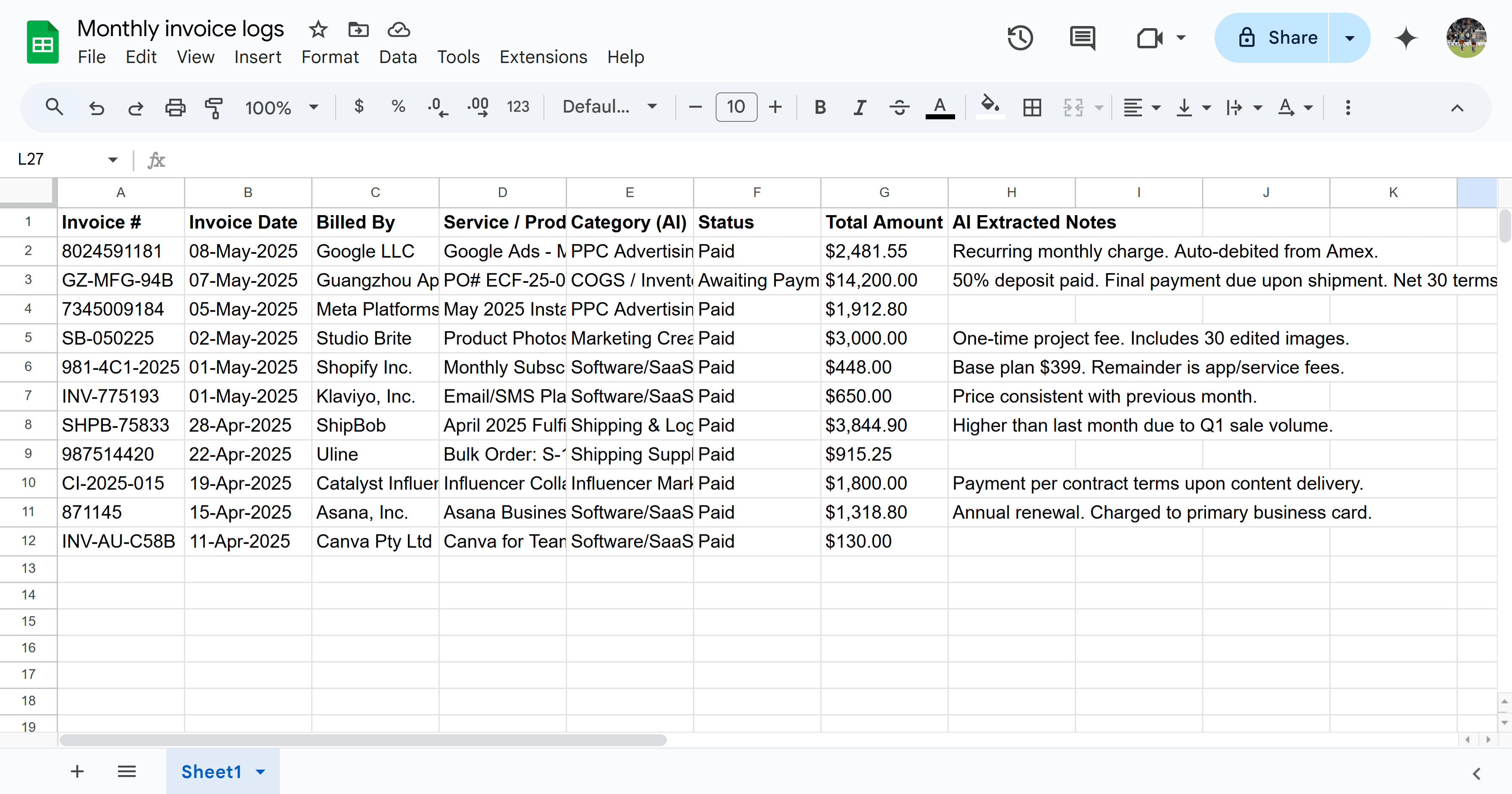Open the File menu
This screenshot has height=794, width=1512.
[92, 57]
